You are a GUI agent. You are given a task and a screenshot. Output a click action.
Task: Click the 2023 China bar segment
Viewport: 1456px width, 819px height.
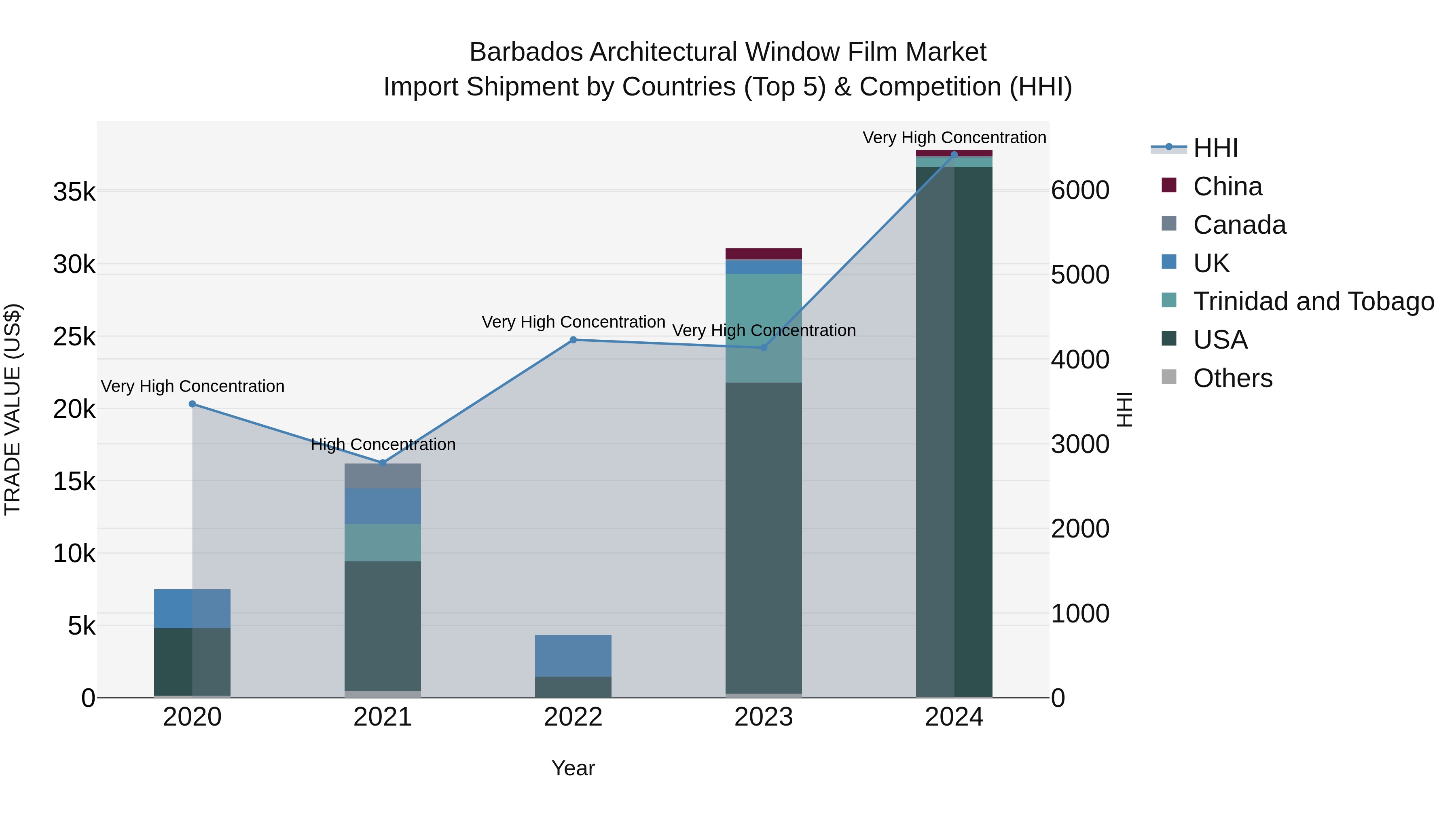click(764, 254)
